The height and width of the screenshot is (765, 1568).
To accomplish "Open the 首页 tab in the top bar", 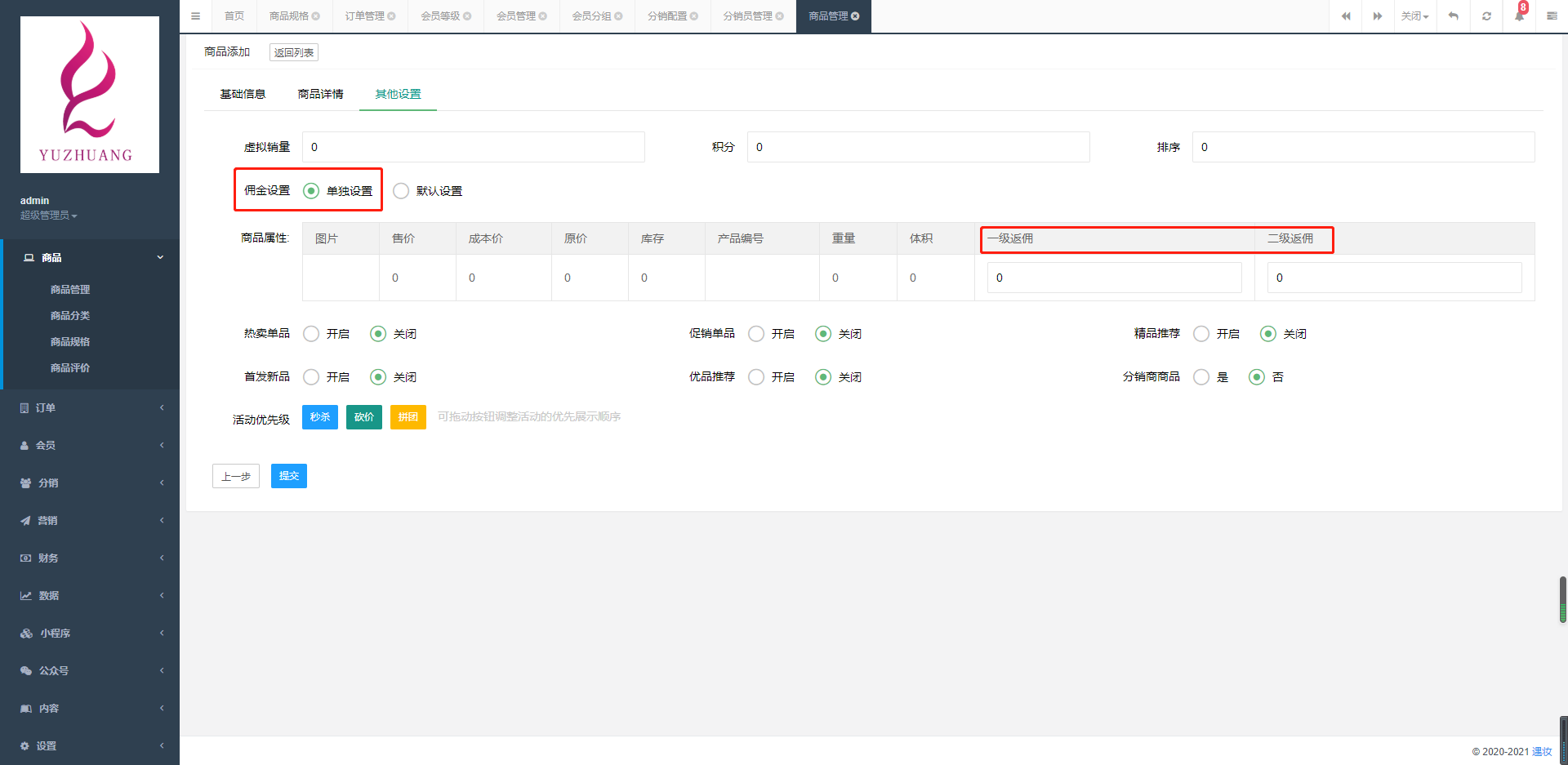I will (234, 16).
